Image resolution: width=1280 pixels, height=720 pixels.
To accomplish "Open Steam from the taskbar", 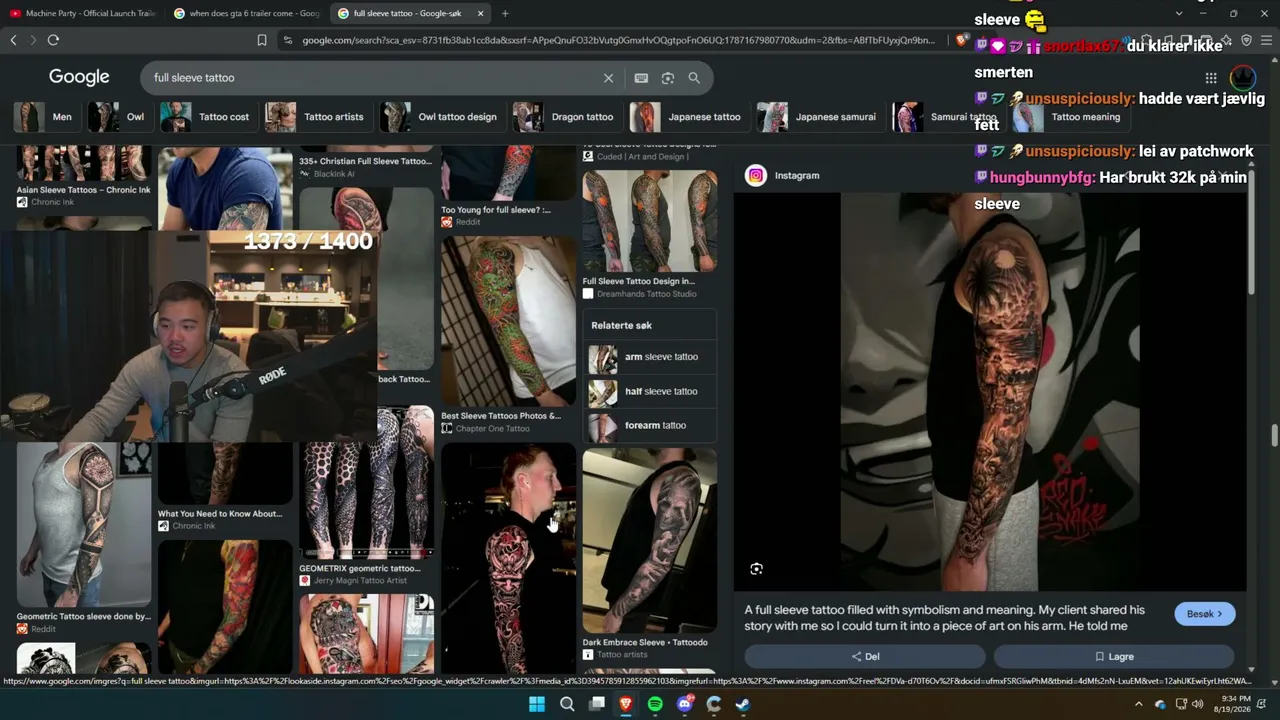I will [x=743, y=704].
